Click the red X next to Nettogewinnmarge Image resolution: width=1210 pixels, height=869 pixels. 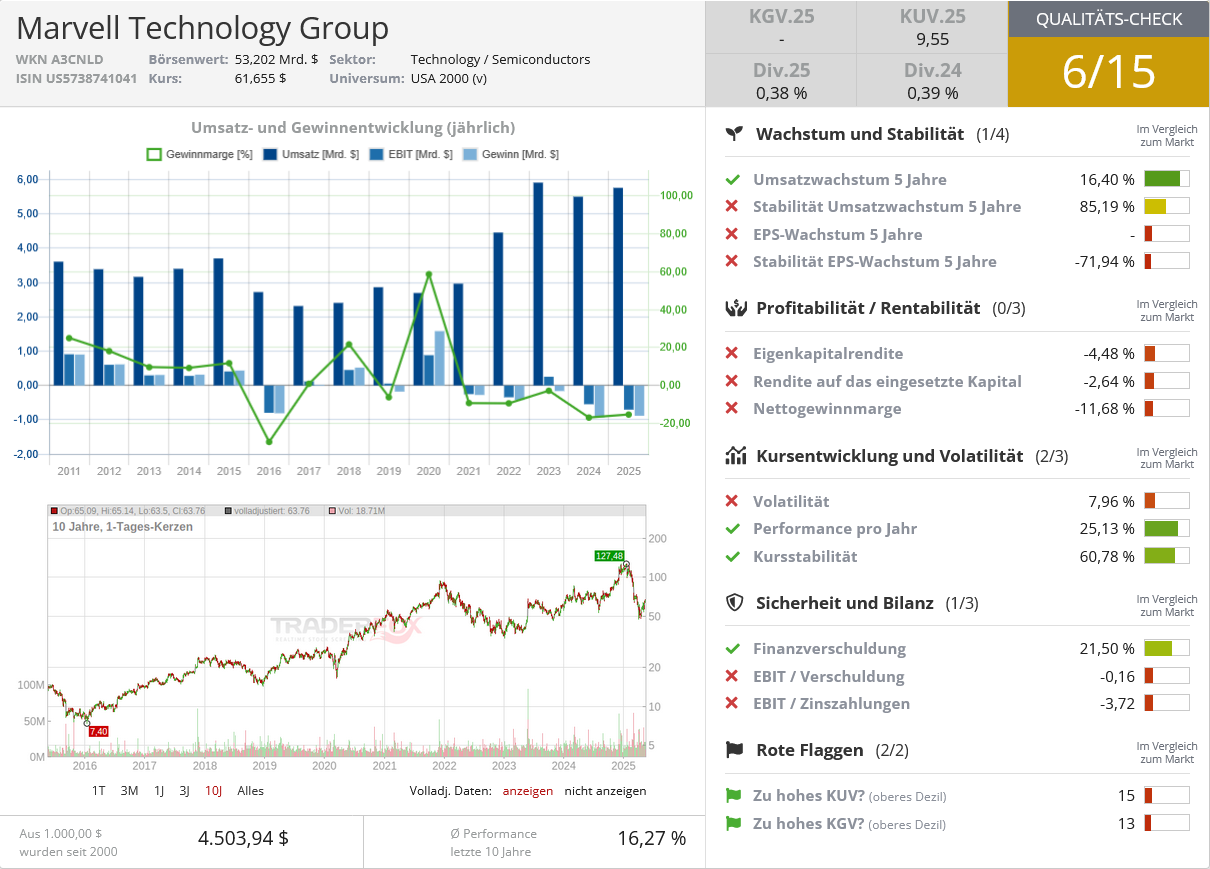point(733,409)
